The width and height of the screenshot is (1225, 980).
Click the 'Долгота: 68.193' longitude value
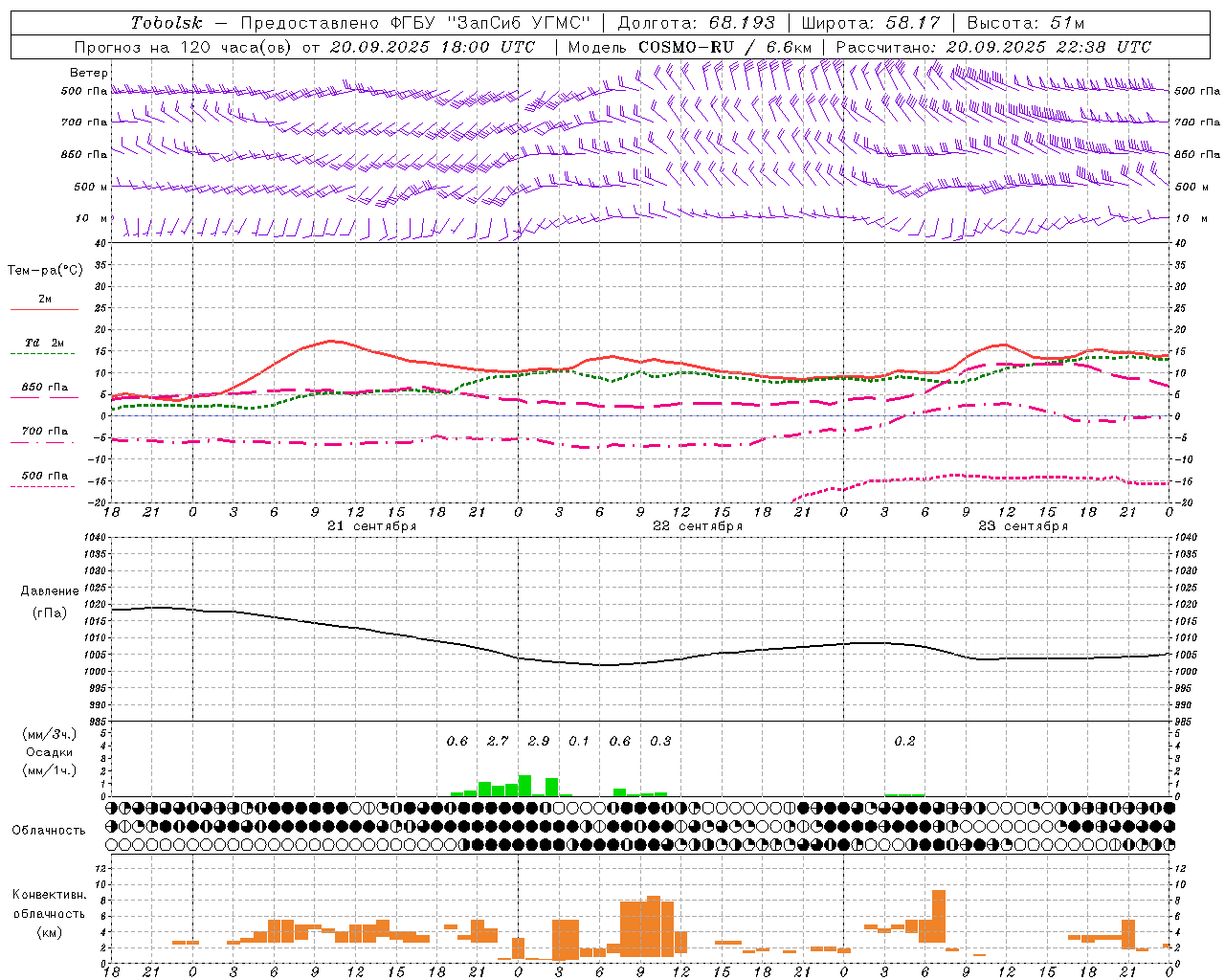pos(696,23)
